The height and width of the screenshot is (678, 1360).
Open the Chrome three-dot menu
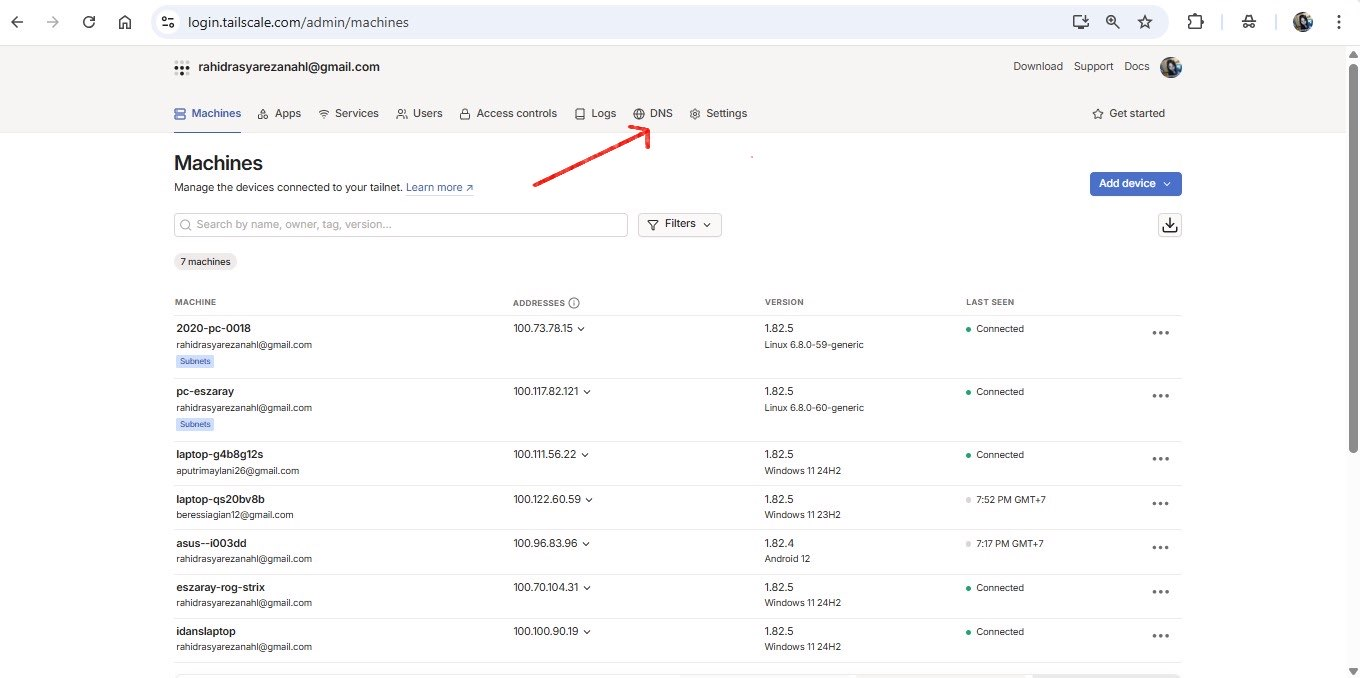1339,22
